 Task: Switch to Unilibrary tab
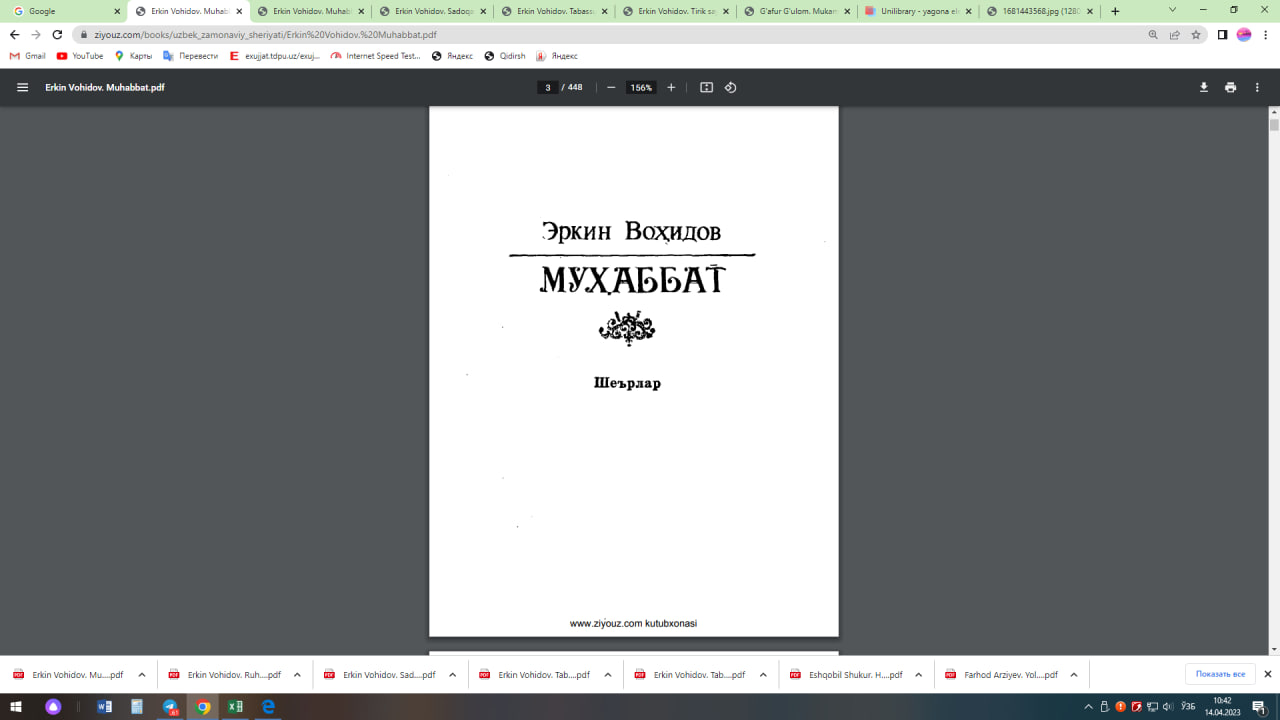[x=918, y=11]
